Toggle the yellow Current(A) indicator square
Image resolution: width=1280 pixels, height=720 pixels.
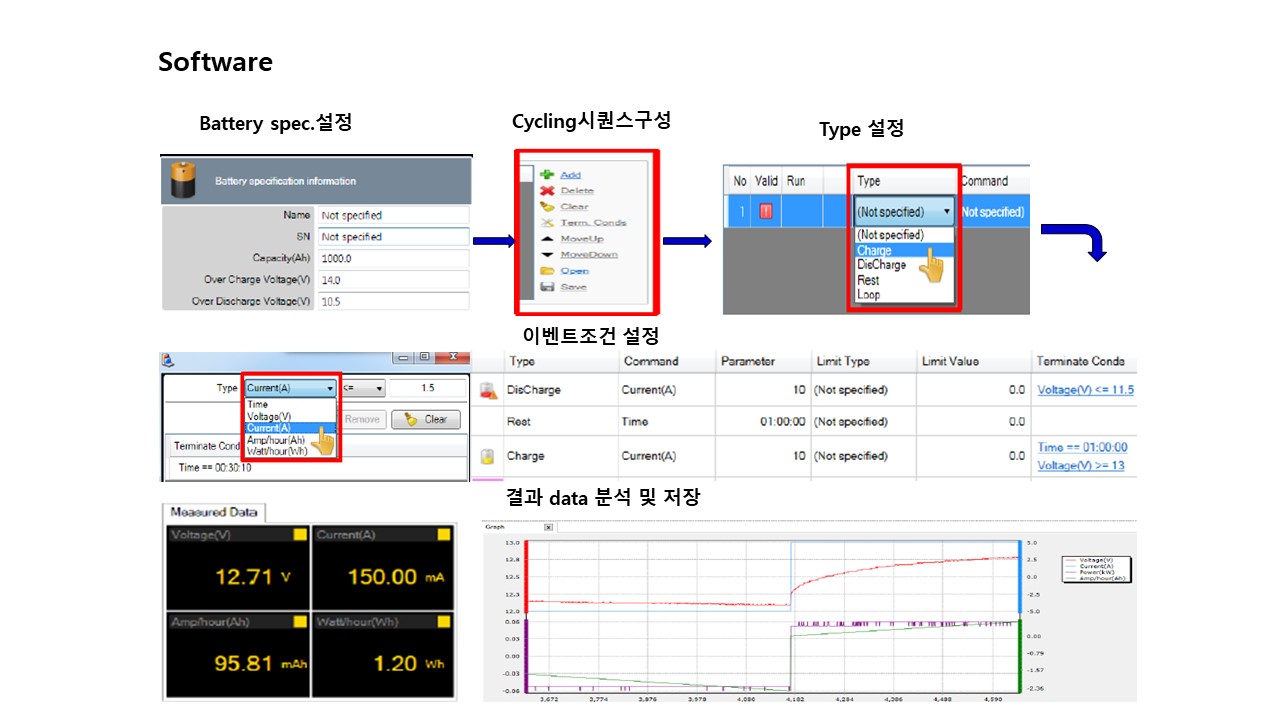point(443,535)
